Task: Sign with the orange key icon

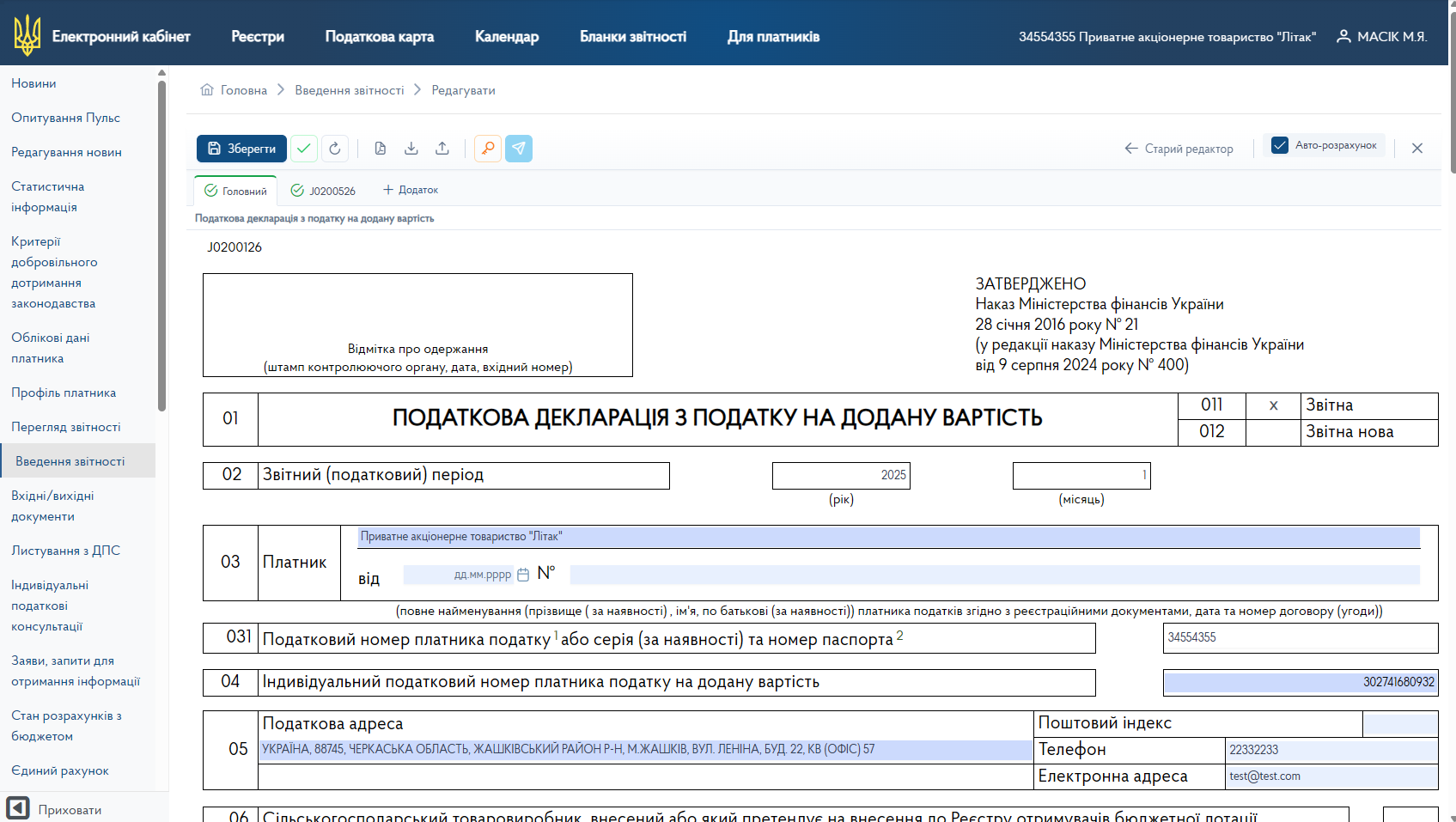Action: (x=488, y=149)
